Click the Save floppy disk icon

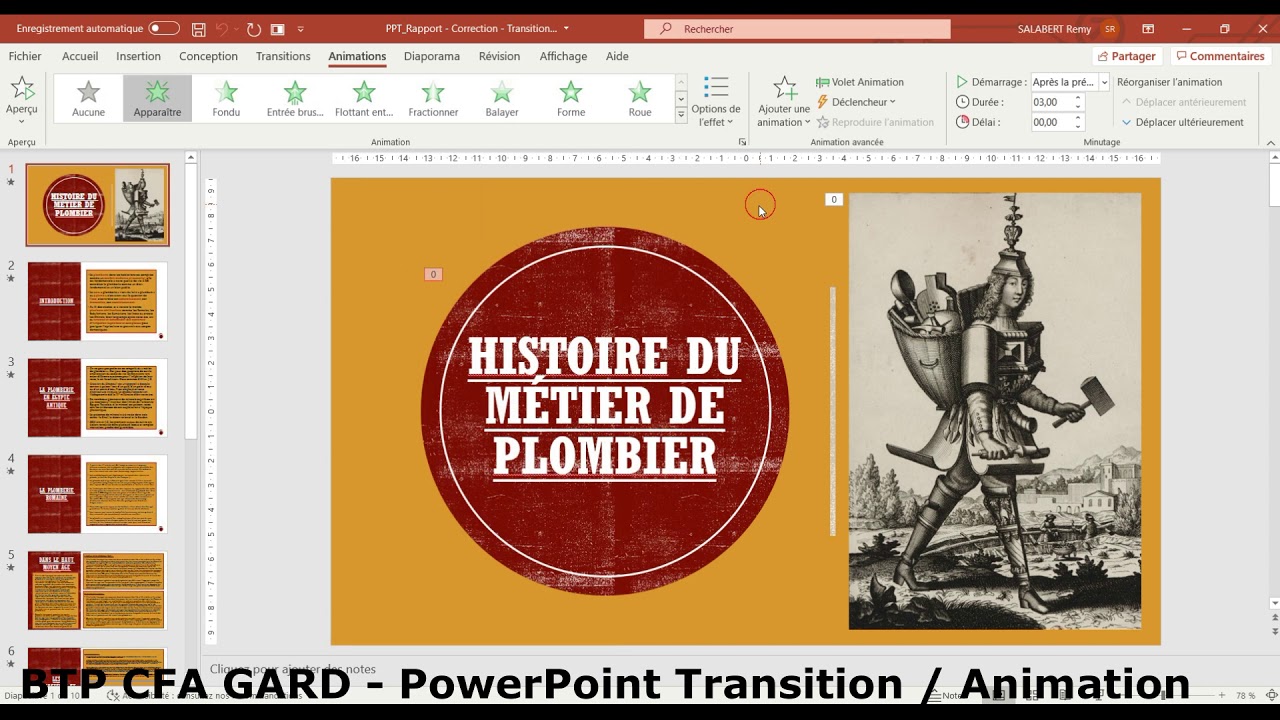199,29
